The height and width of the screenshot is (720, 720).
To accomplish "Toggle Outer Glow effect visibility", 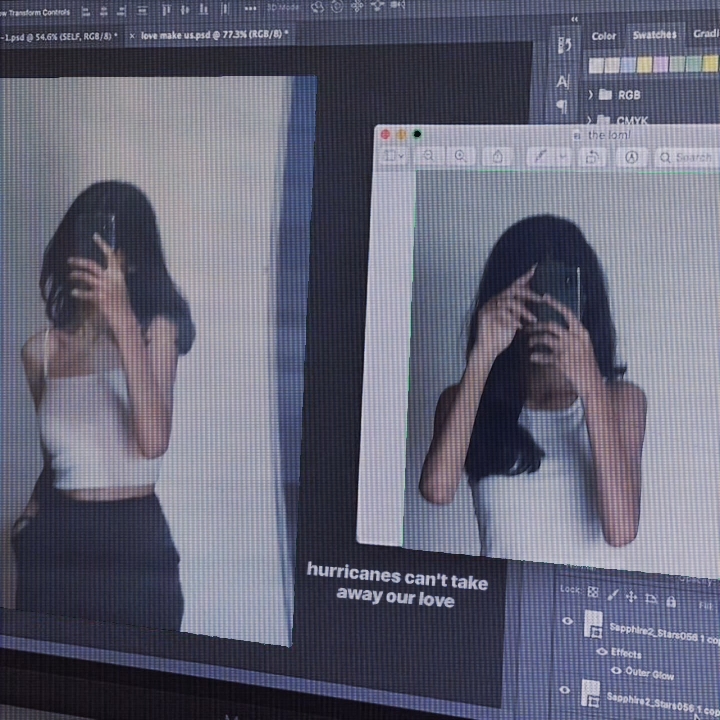I will click(615, 670).
